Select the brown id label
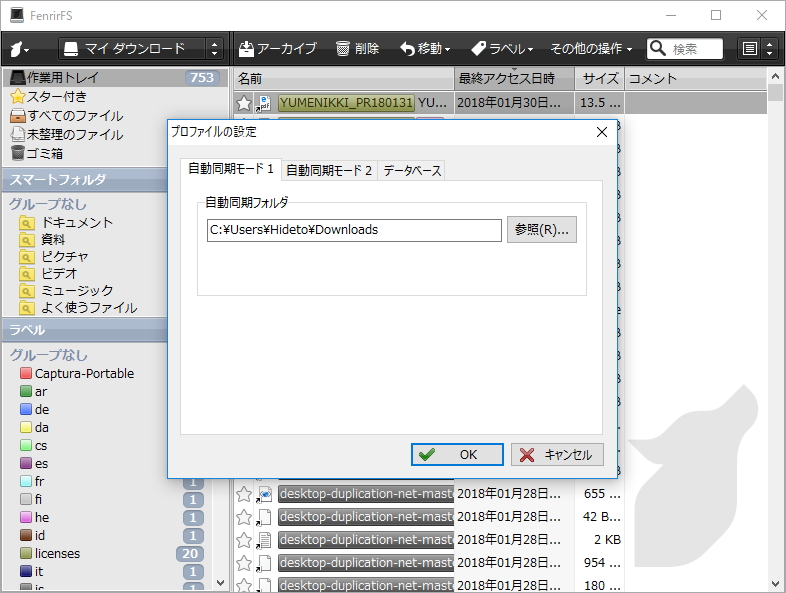The height and width of the screenshot is (593, 786). coord(33,535)
